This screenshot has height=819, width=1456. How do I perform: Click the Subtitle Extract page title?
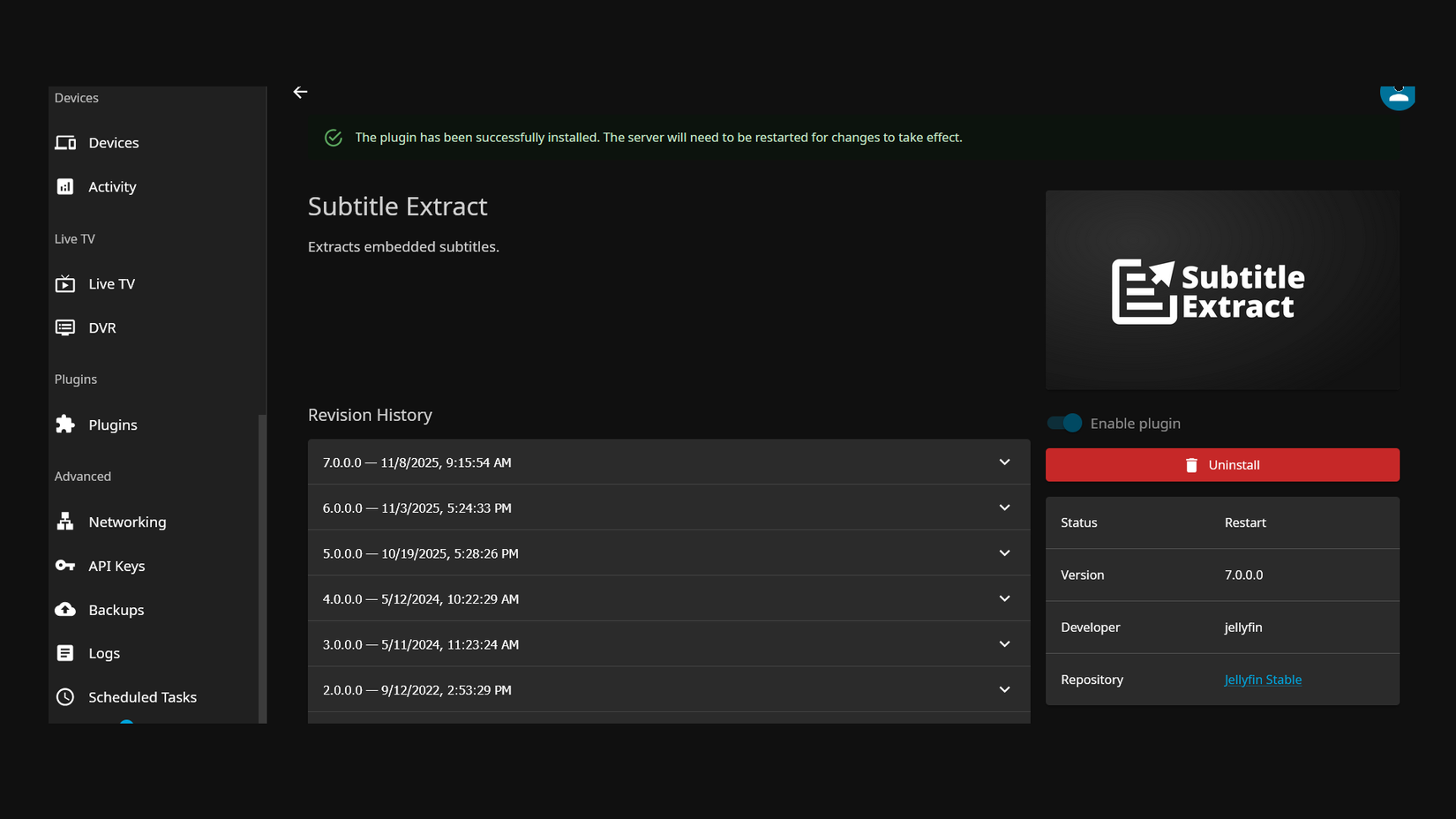point(397,207)
